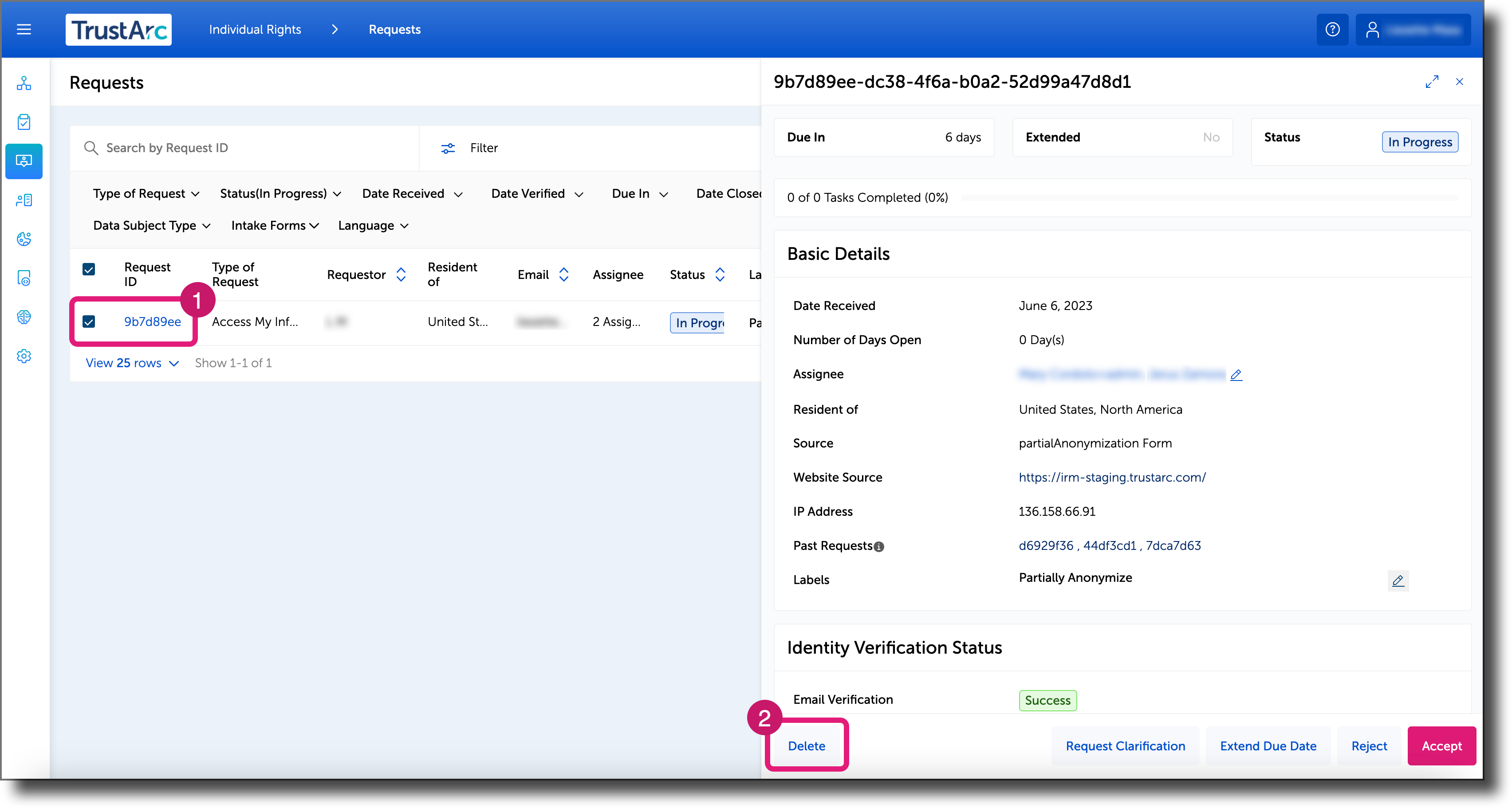Uncheck the row checkbox for request 9b7d89ee

(x=89, y=322)
